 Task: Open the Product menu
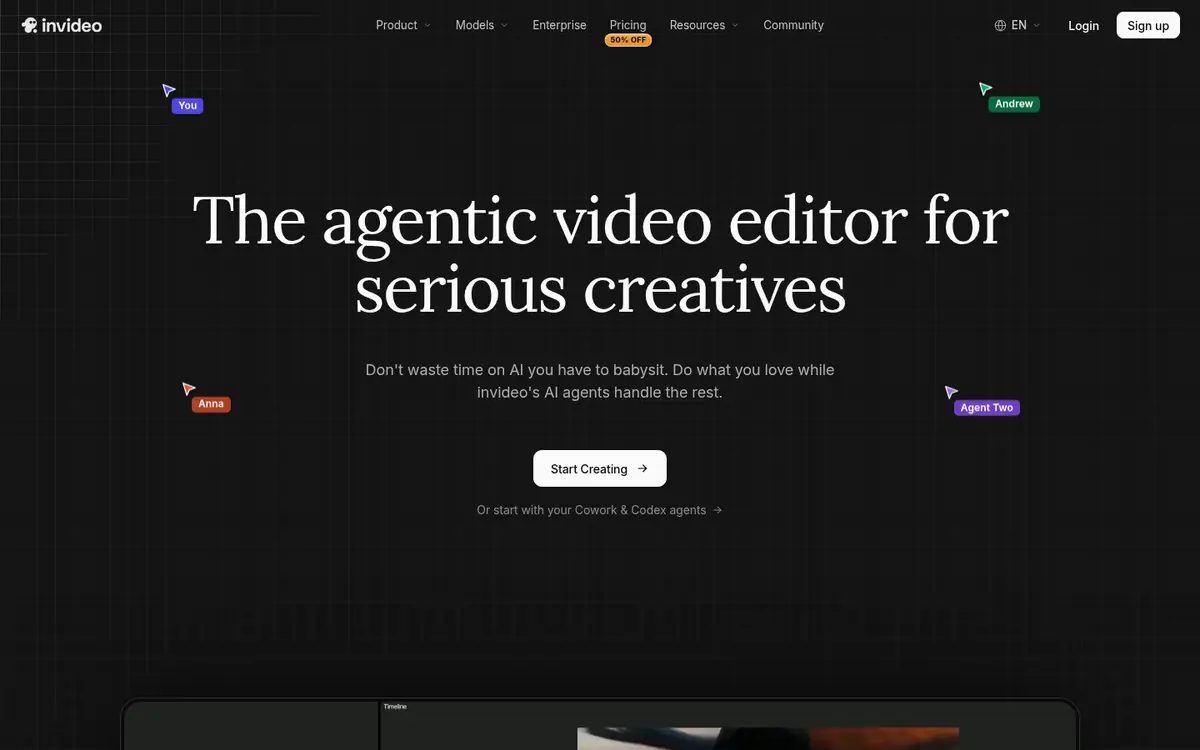tap(396, 25)
